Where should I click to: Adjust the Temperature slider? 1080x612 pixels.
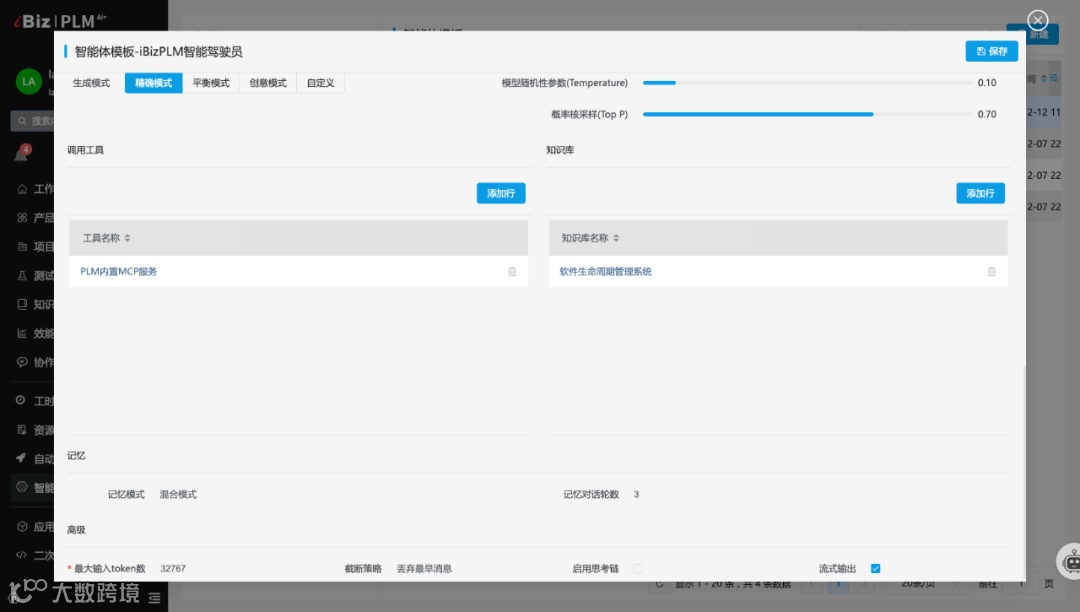click(807, 83)
